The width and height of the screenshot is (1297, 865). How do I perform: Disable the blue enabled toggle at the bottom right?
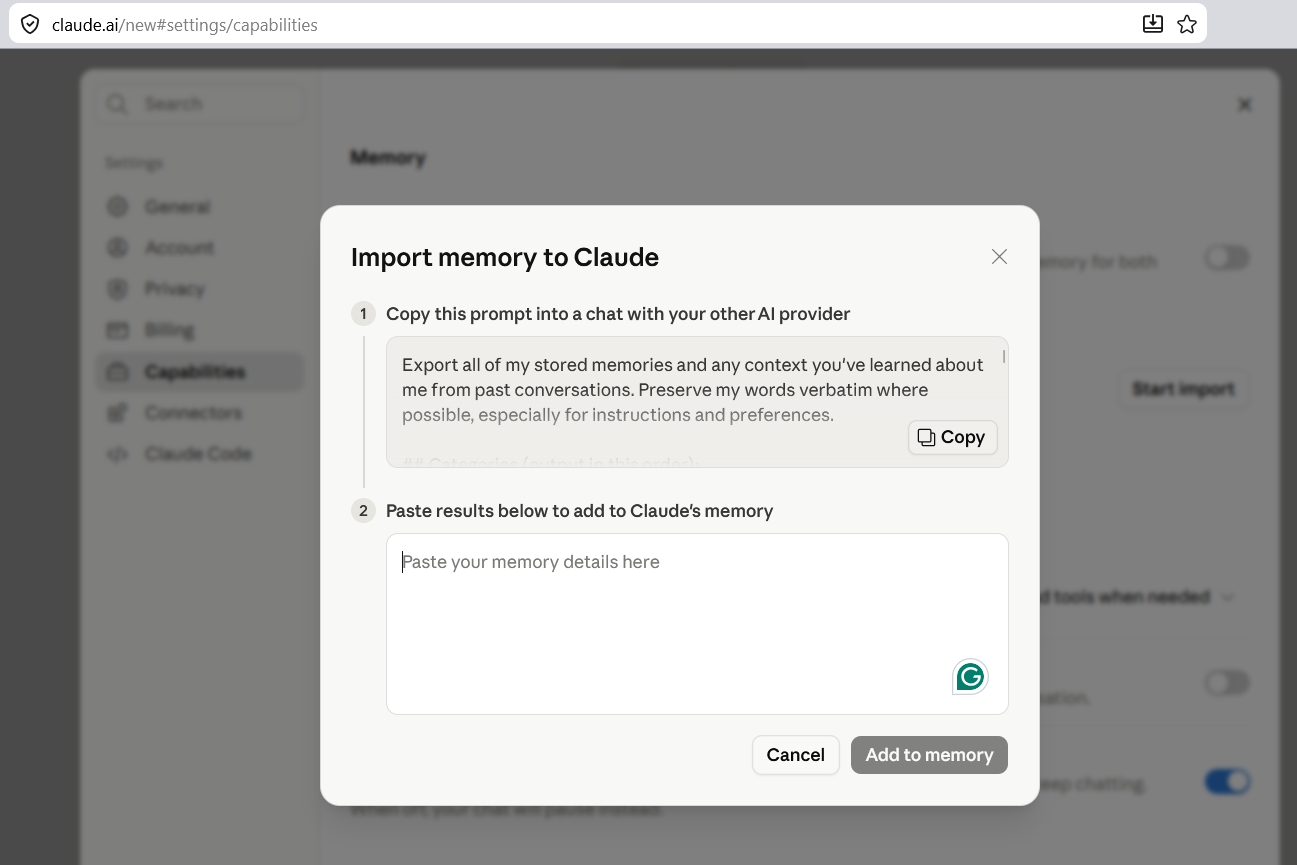(x=1227, y=781)
